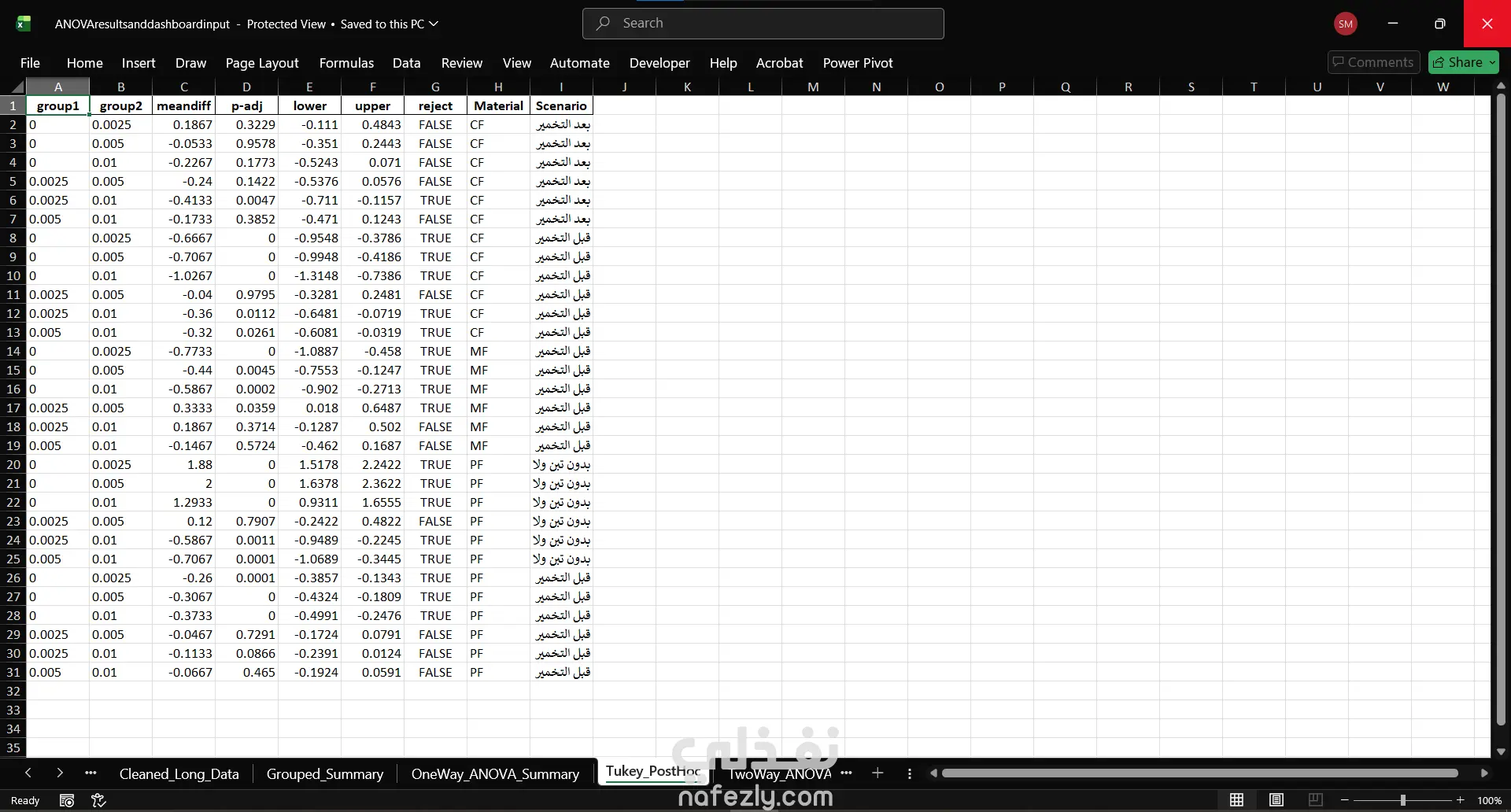Show more sheets after TwoWay_ANOVA ellipsis
Screen dimensions: 1511x812
pos(846,773)
